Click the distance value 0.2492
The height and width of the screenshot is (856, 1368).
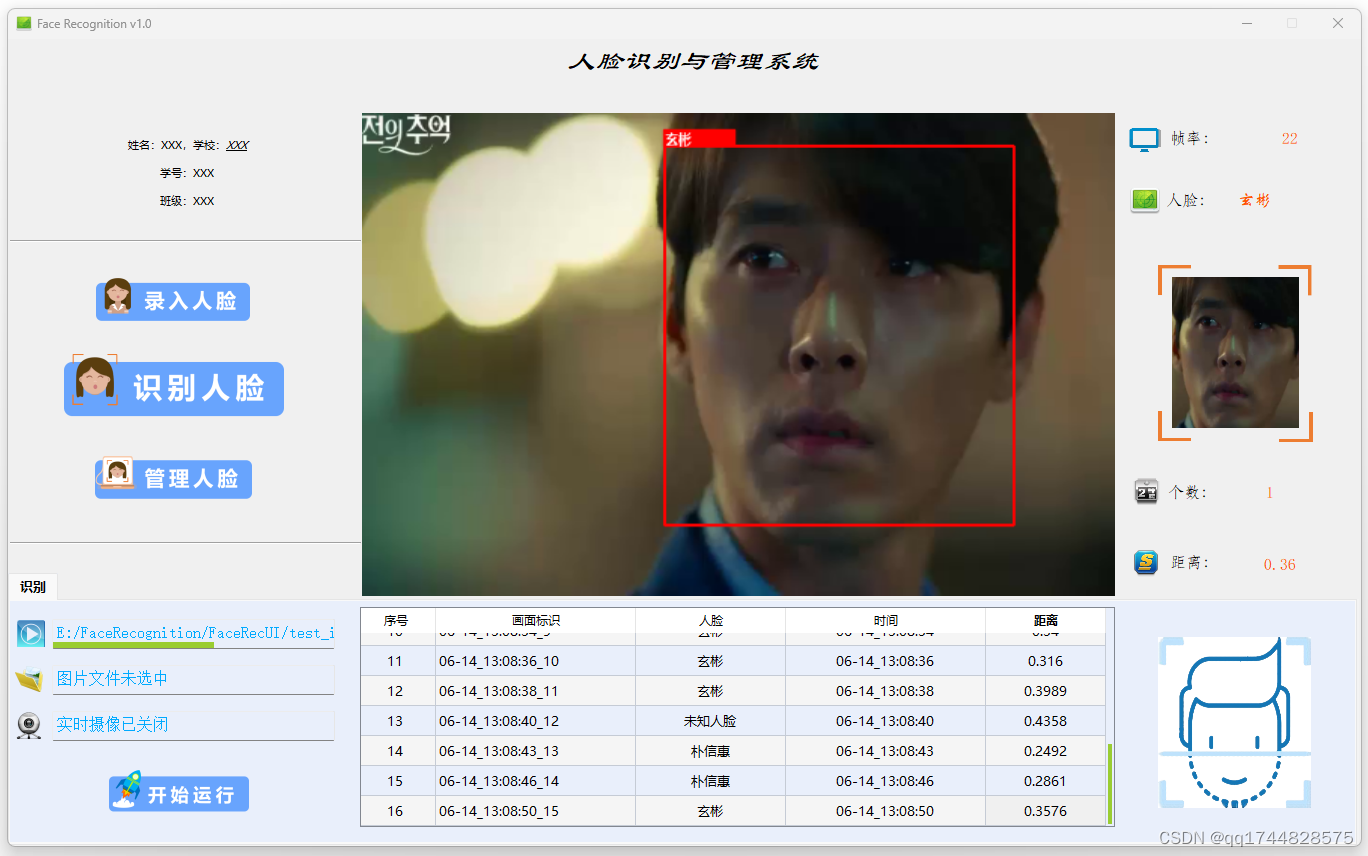[1046, 751]
